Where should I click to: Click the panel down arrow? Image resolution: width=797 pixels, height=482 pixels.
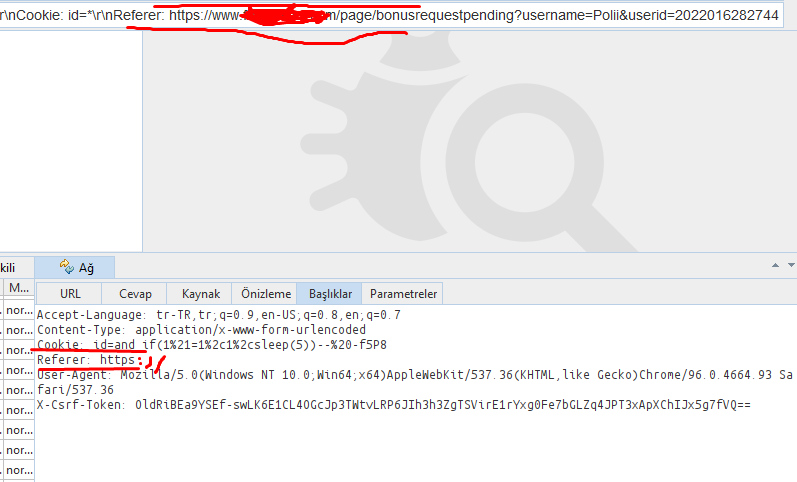point(791,265)
